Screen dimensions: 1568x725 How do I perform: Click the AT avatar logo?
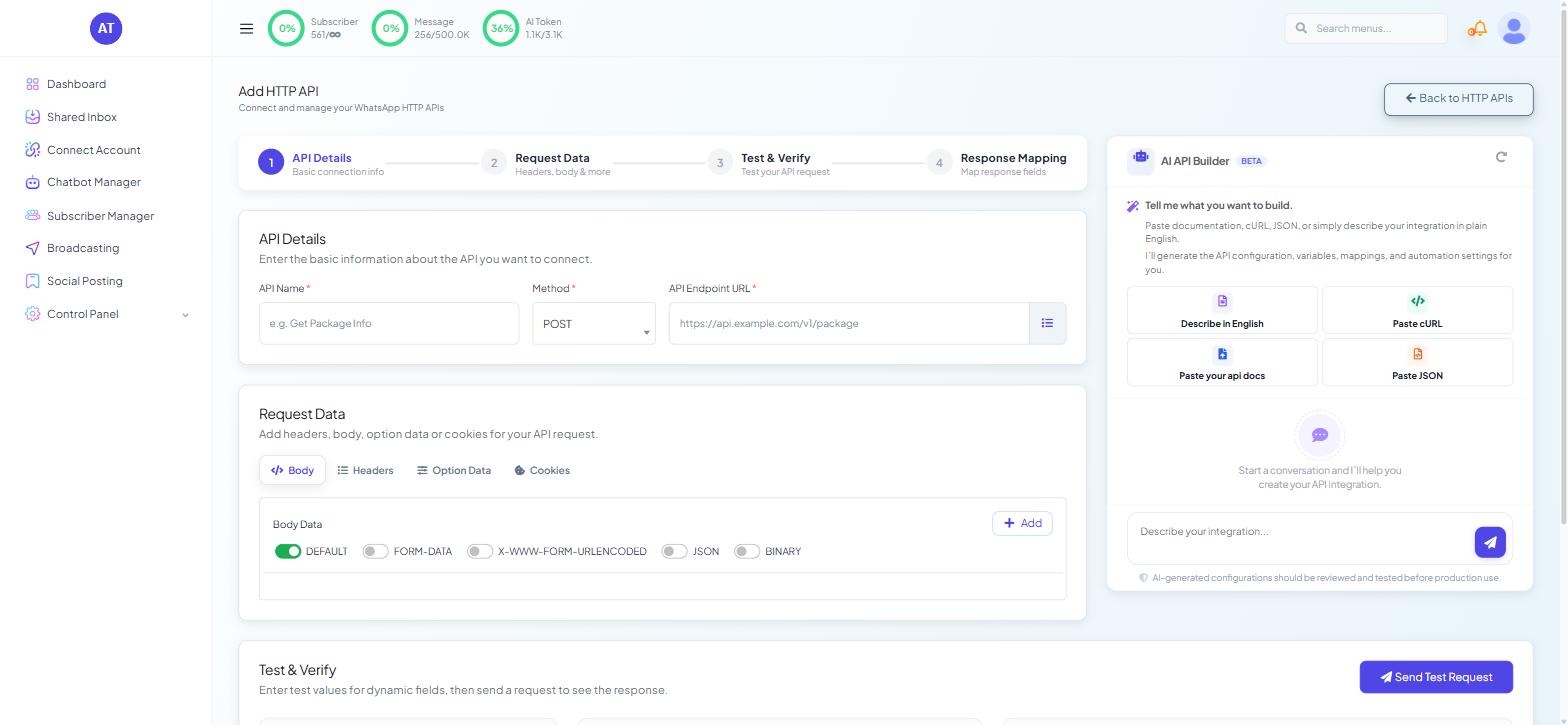tap(106, 29)
